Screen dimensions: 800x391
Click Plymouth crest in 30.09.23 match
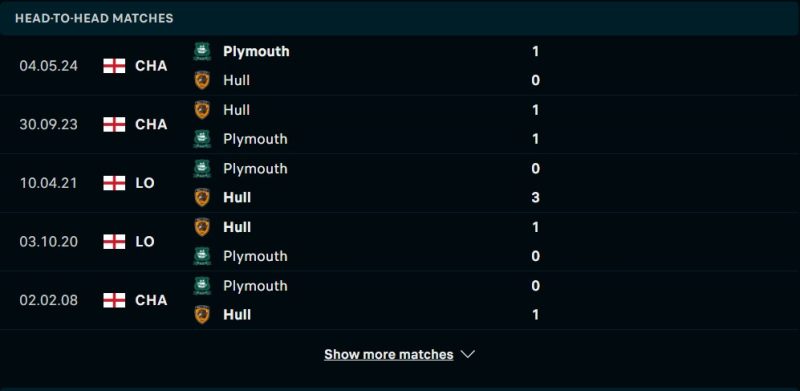click(x=202, y=139)
